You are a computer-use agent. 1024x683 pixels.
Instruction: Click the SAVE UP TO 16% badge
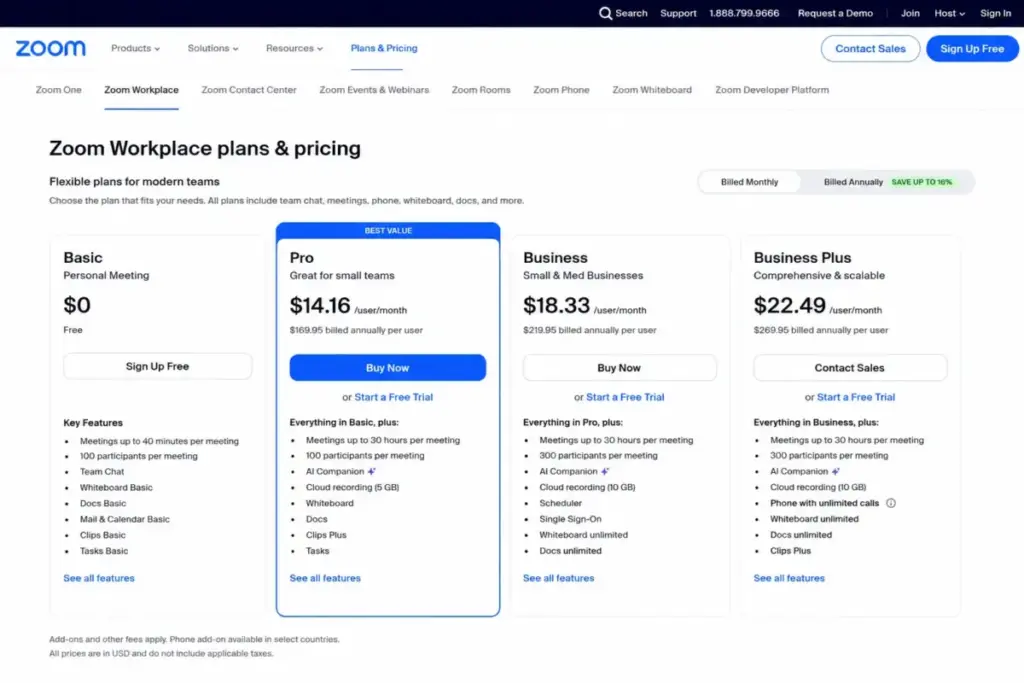tap(921, 182)
